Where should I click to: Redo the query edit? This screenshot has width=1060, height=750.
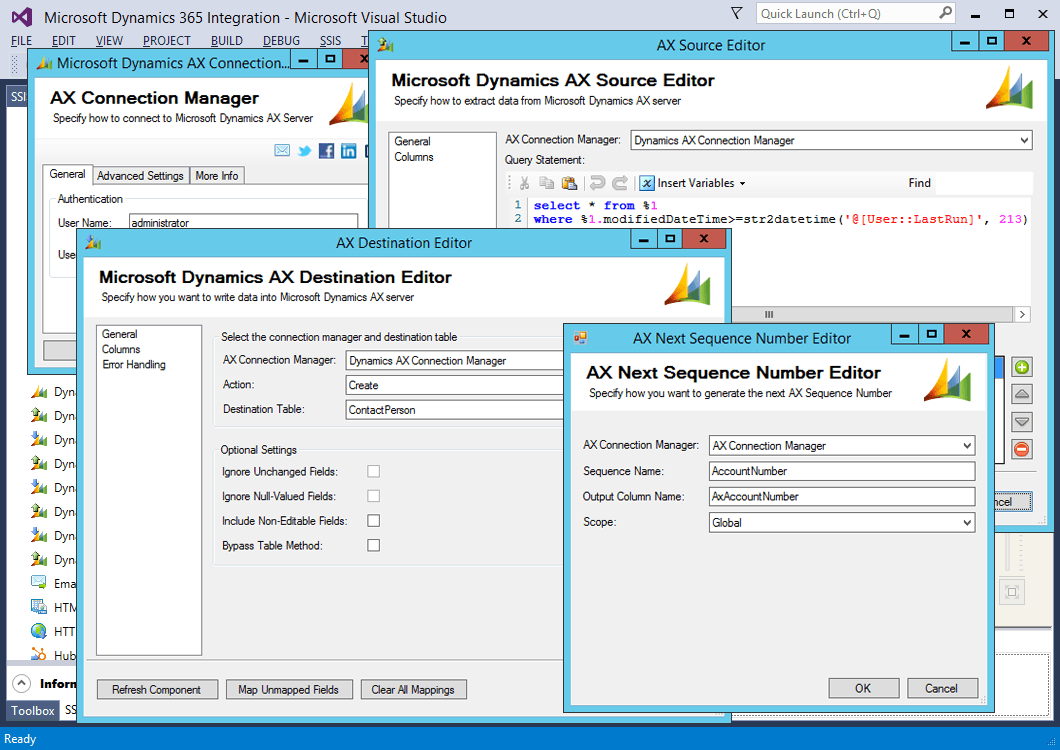click(x=620, y=183)
